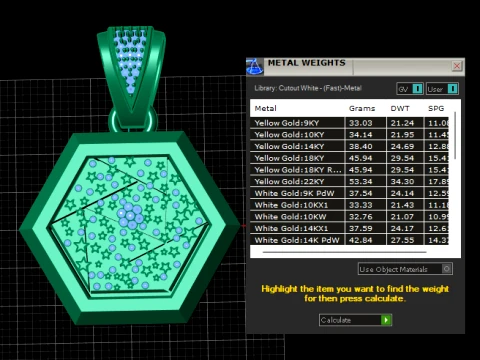480x360 pixels.
Task: Select the White Gold:9K PdW row
Action: 349,193
